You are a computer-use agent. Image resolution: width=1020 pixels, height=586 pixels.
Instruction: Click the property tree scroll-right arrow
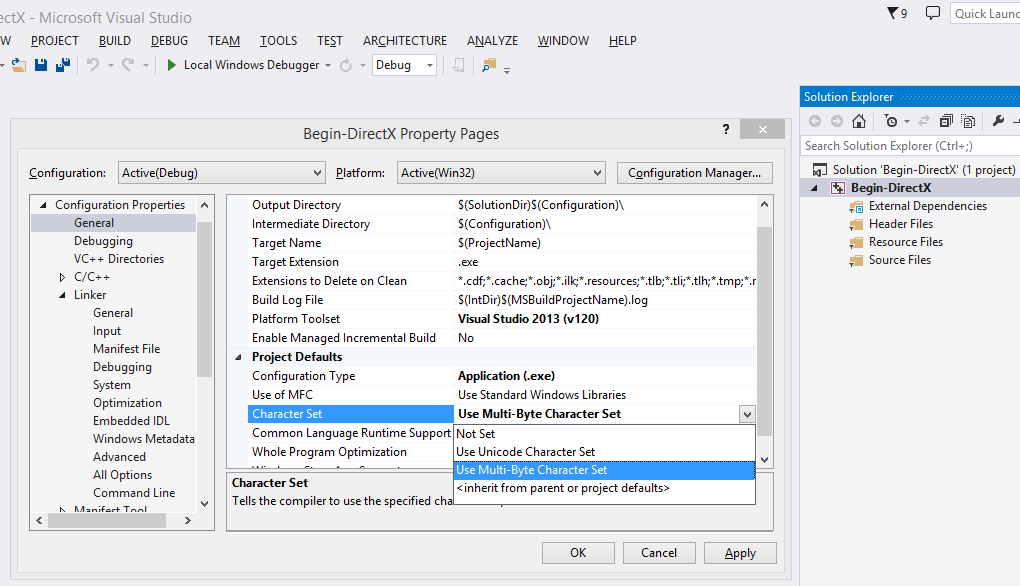(x=187, y=520)
